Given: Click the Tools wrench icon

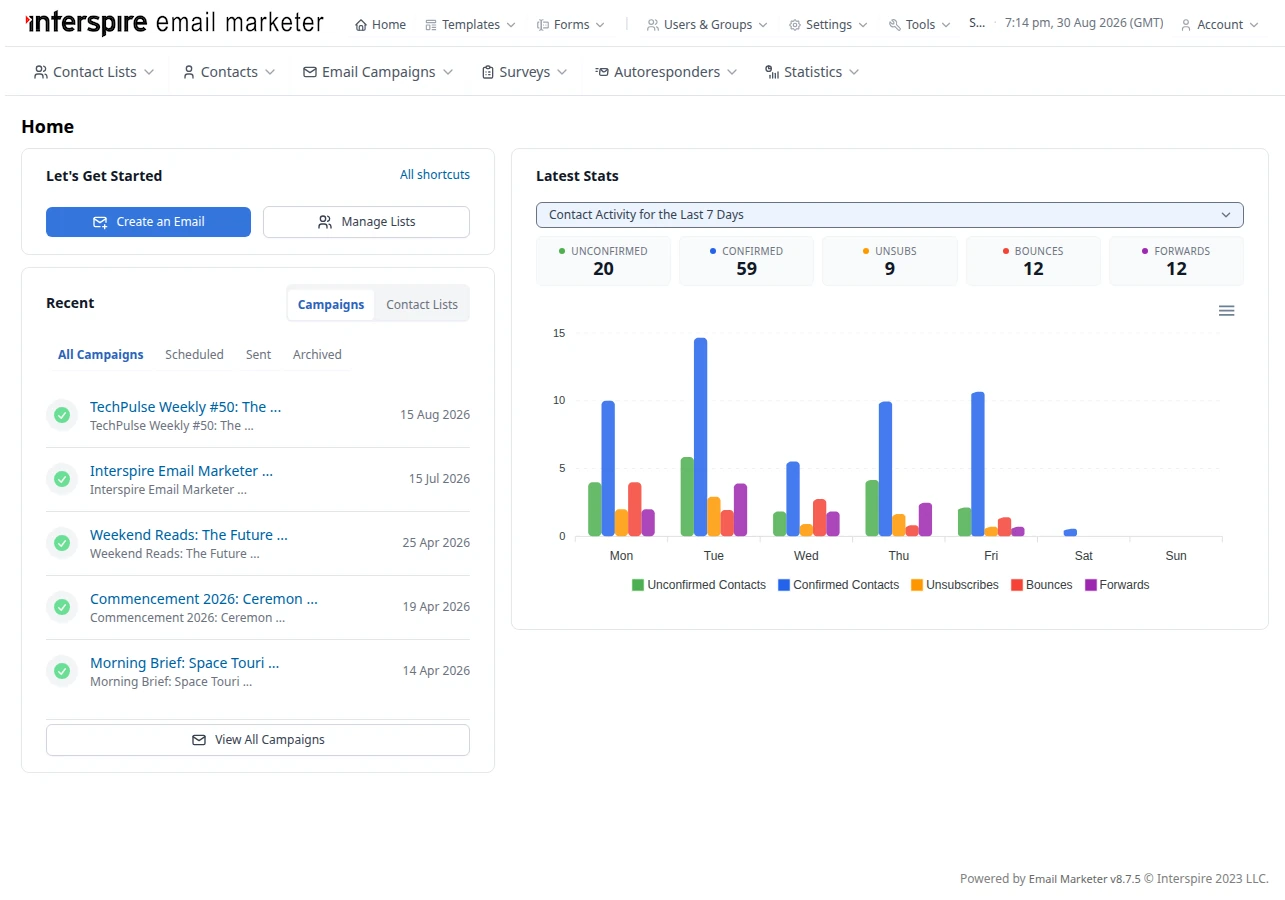Looking at the screenshot, I should (895, 25).
